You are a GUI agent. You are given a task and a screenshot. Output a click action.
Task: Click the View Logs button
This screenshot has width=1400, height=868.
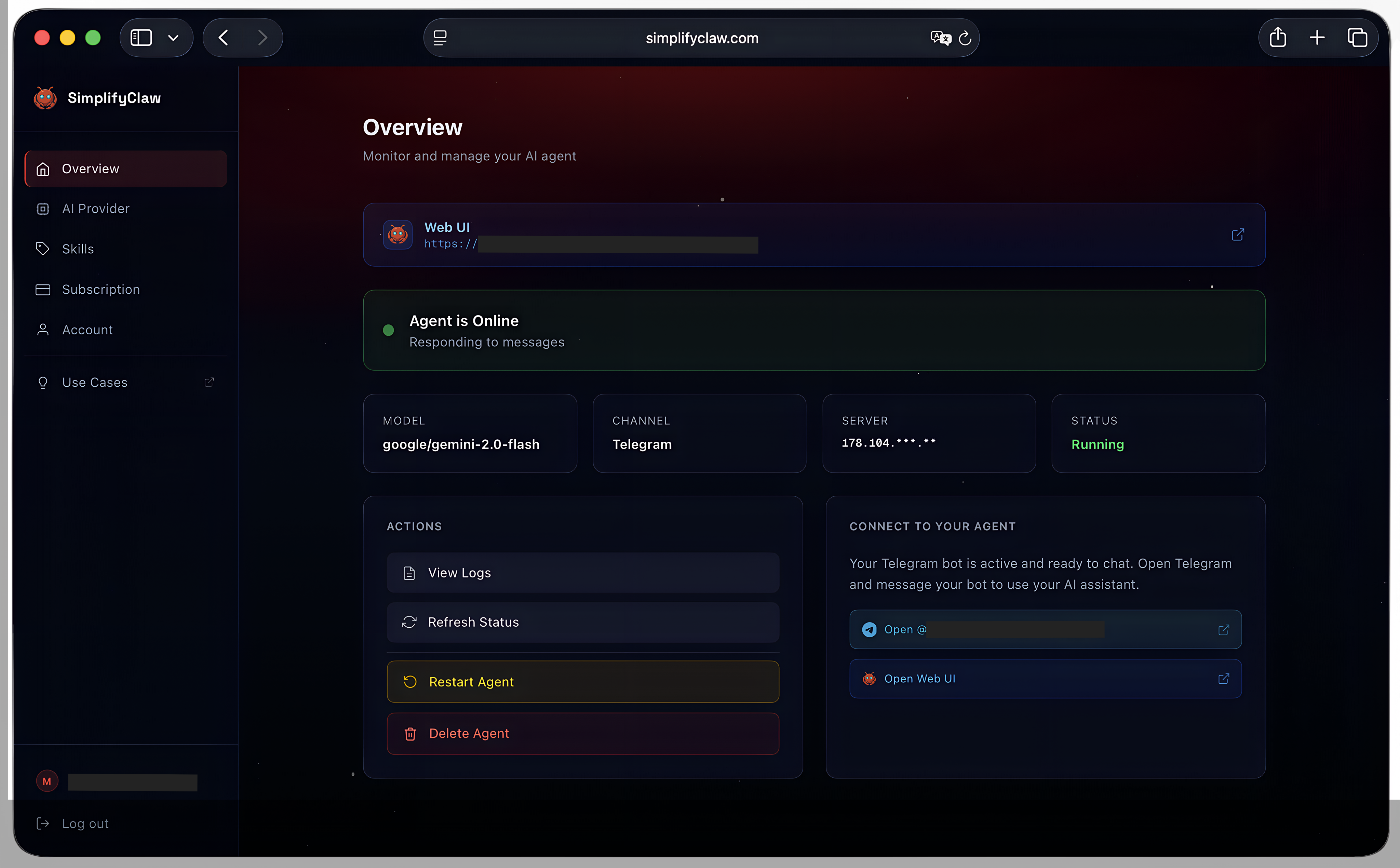click(x=582, y=573)
